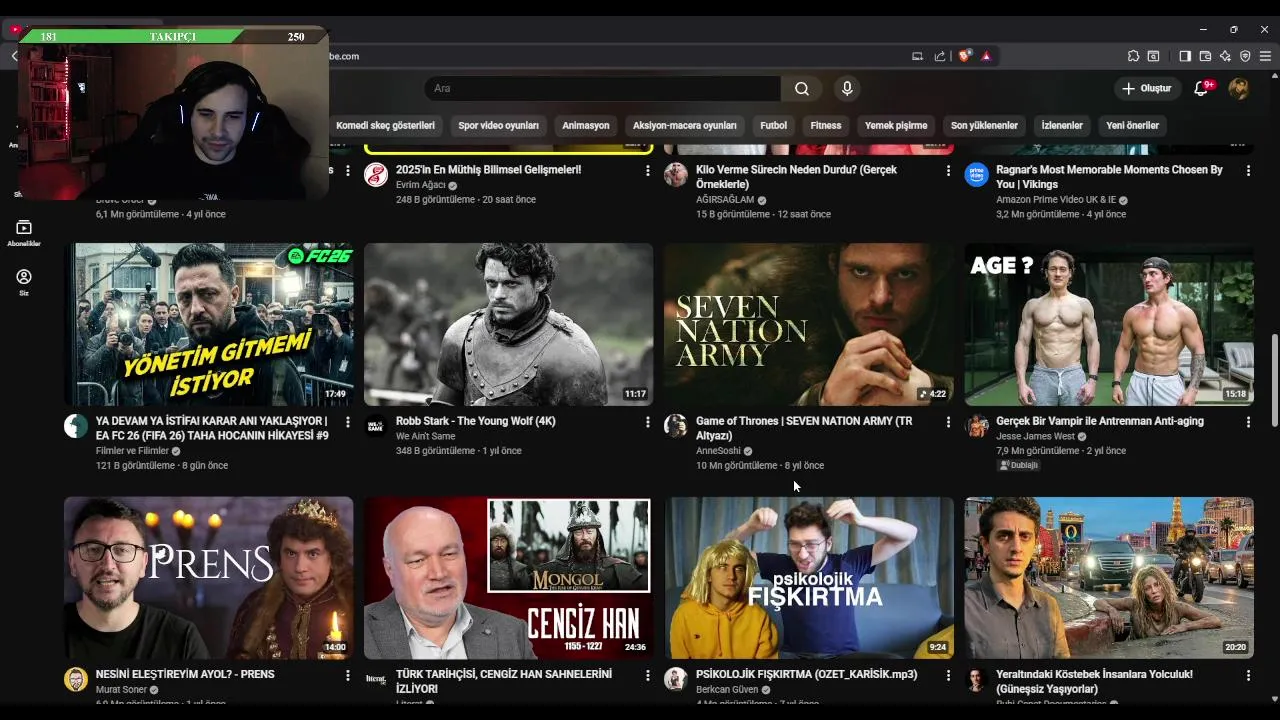1280x720 pixels.
Task: Play the PRENS thumbnail video
Action: tap(209, 578)
